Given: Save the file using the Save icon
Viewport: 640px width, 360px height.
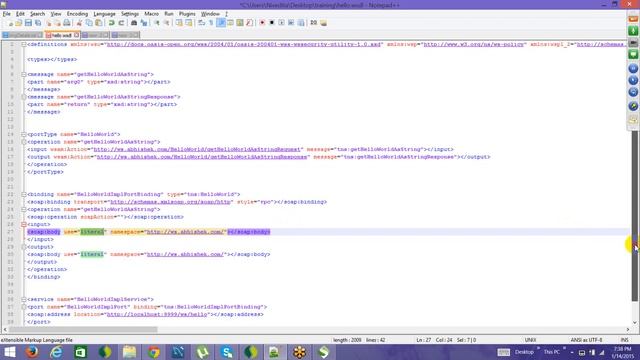Looking at the screenshot, I should (x=28, y=23).
